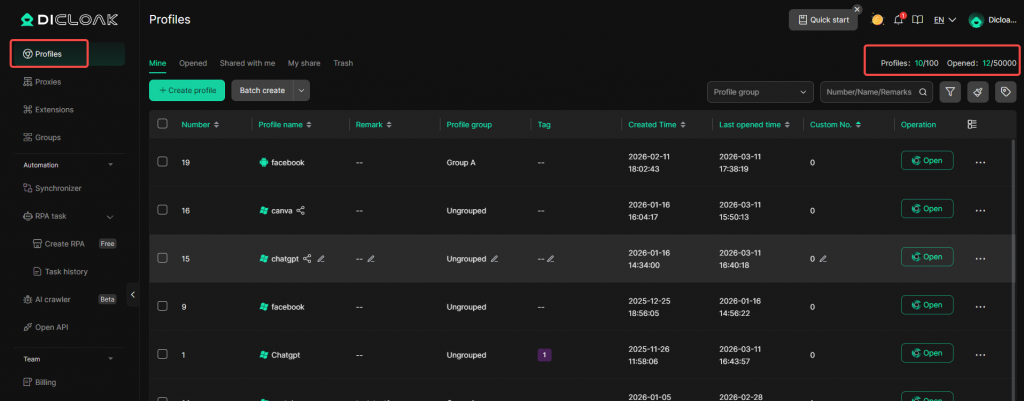Go to the Trash tab

point(343,63)
